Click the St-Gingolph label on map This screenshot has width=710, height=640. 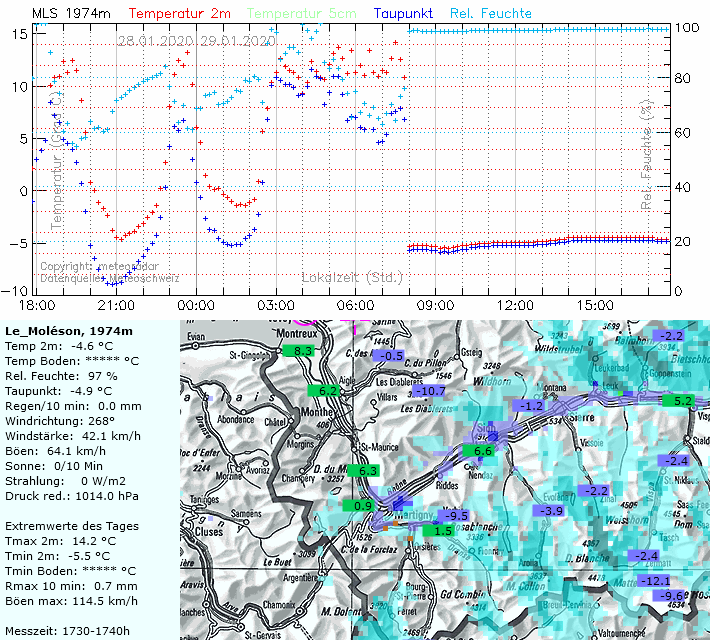(250, 355)
